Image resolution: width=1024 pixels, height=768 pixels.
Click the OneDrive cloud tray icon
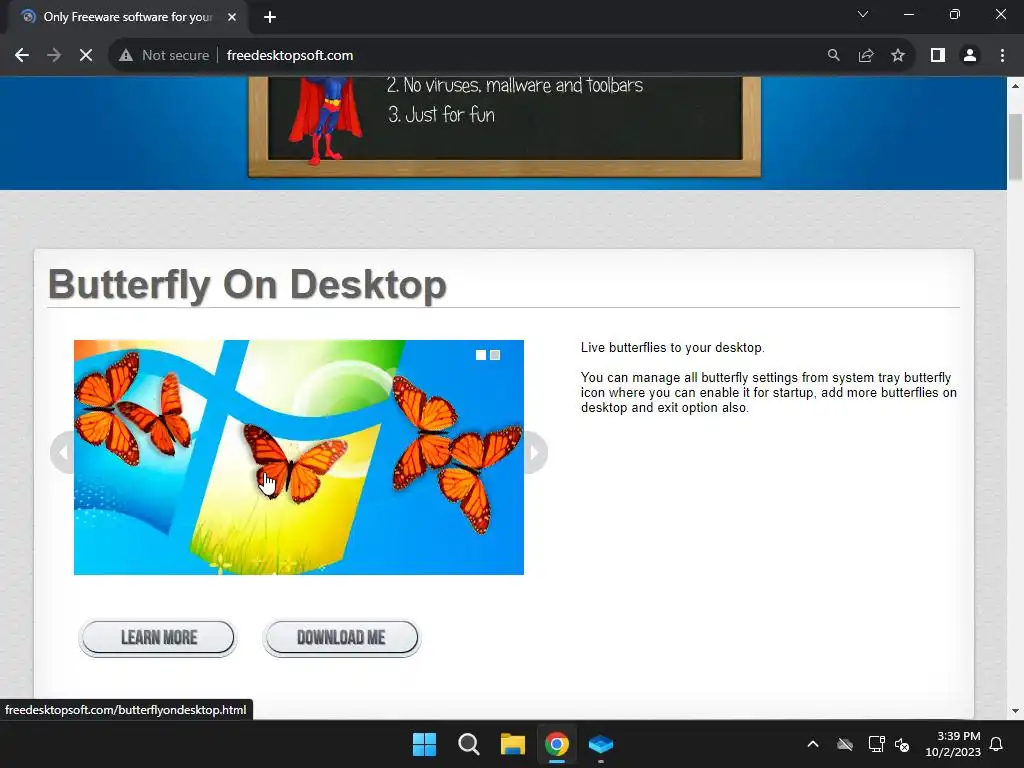point(845,744)
